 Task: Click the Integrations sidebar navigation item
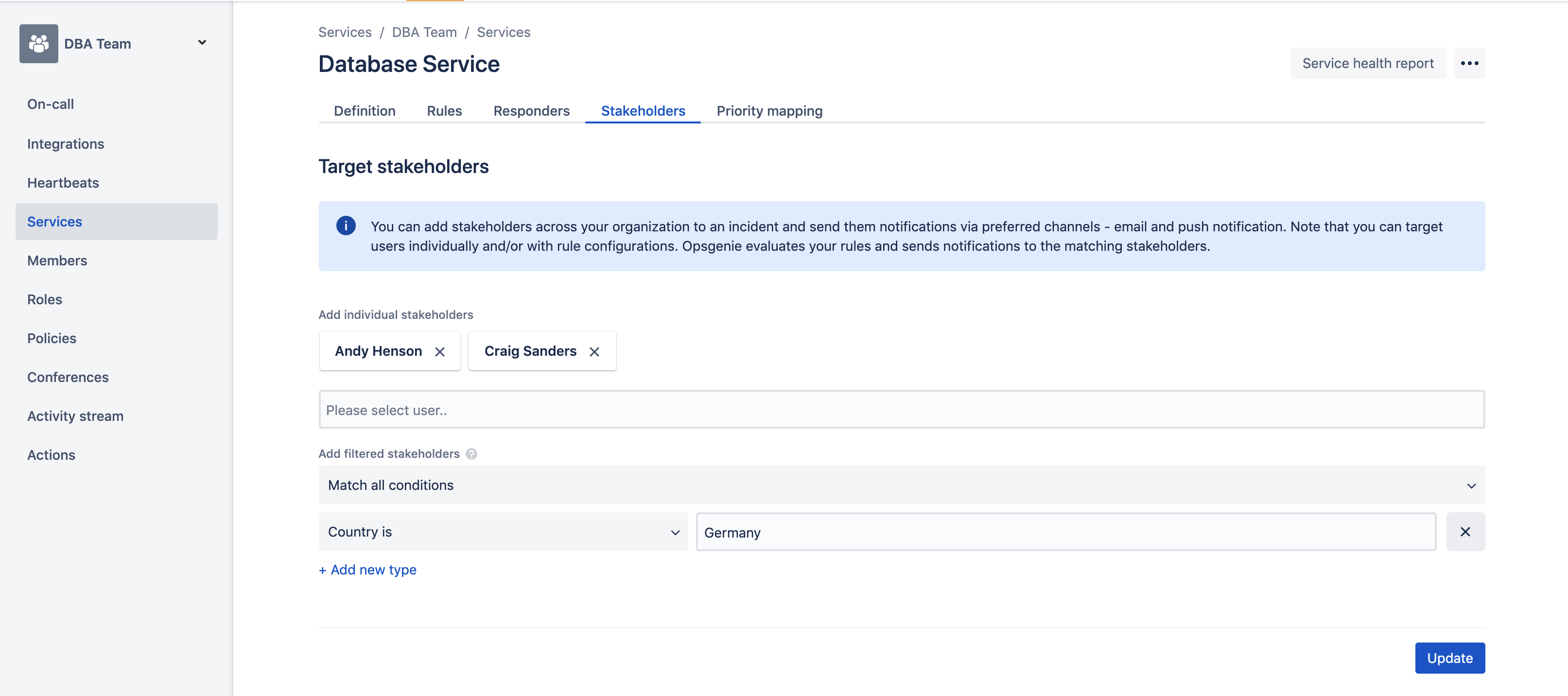coord(65,142)
